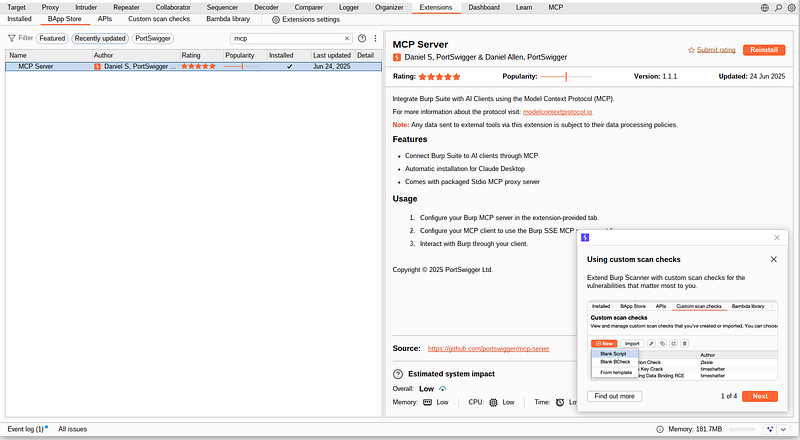The width and height of the screenshot is (800, 440).
Task: Click the author icon in MCP Server row
Action: (97, 66)
